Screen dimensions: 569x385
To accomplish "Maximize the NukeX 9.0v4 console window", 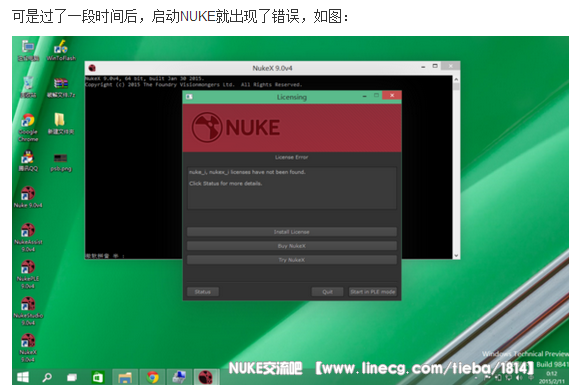I will (435, 66).
